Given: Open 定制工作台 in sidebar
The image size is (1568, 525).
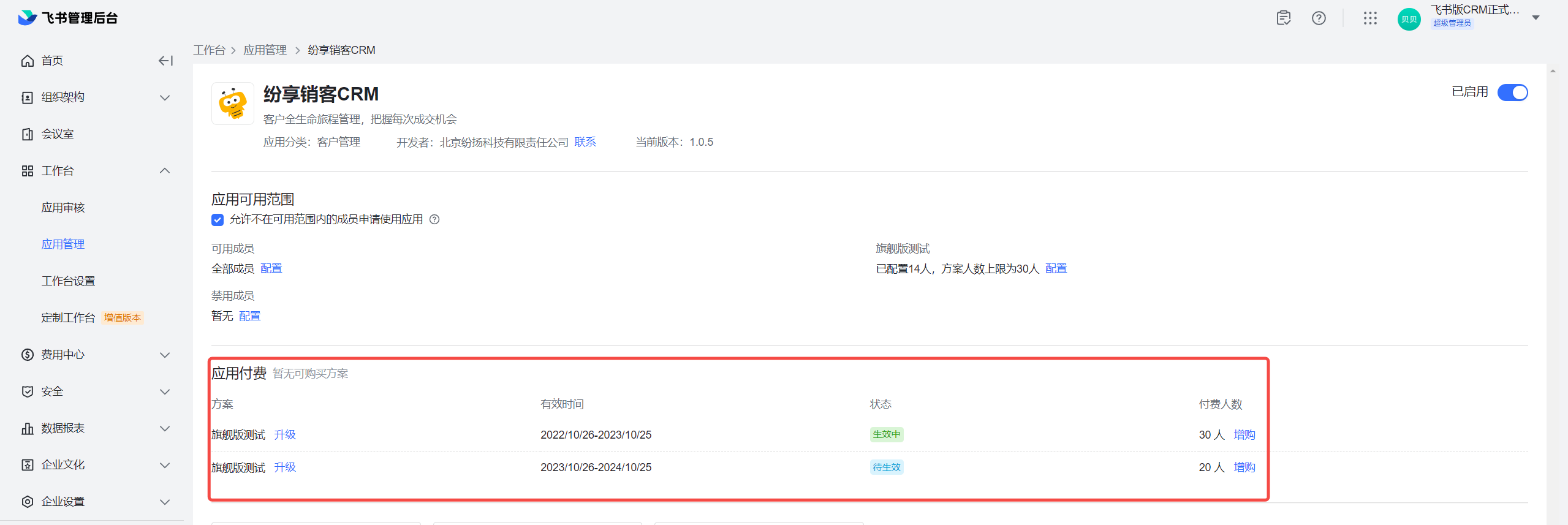Looking at the screenshot, I should click(68, 318).
